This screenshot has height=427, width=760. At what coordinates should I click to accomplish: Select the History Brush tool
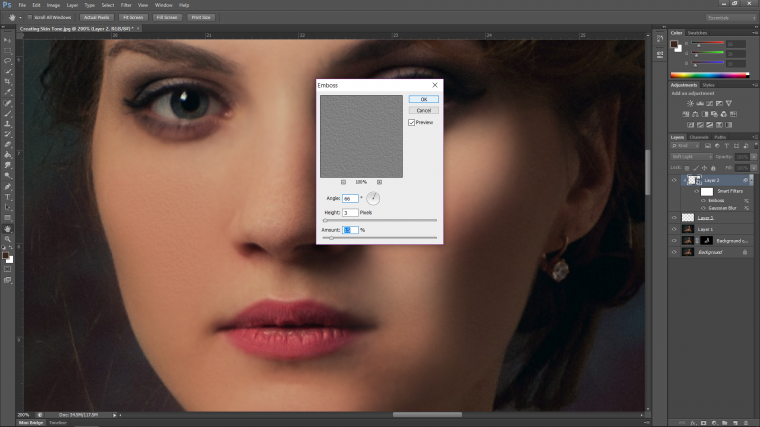point(7,134)
